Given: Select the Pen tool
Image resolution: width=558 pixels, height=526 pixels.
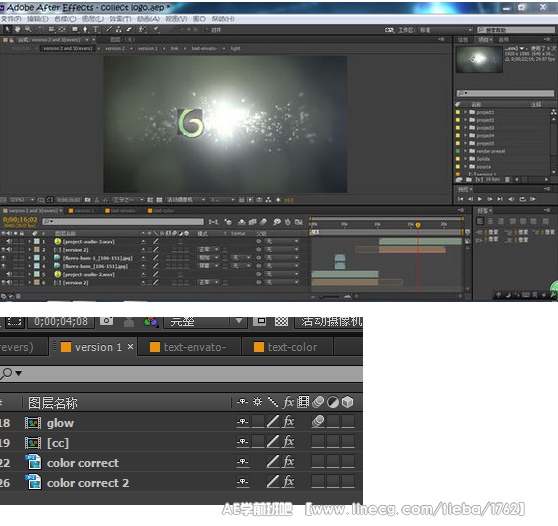Looking at the screenshot, I should (85, 29).
